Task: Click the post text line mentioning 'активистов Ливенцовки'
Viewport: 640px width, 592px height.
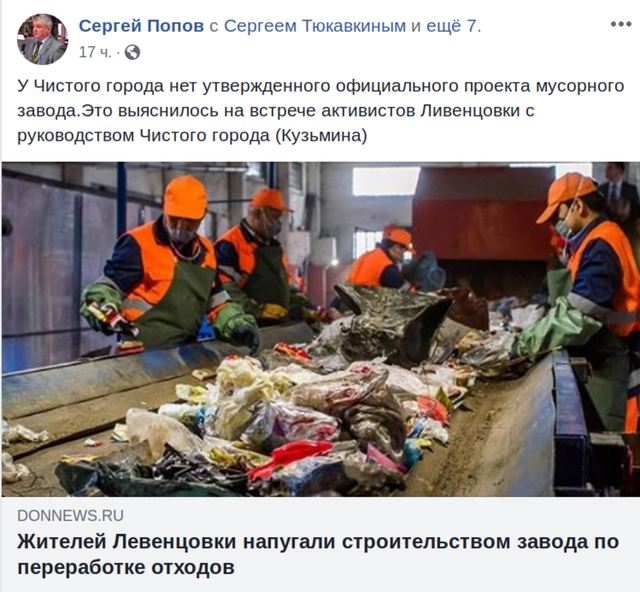Action: [276, 111]
